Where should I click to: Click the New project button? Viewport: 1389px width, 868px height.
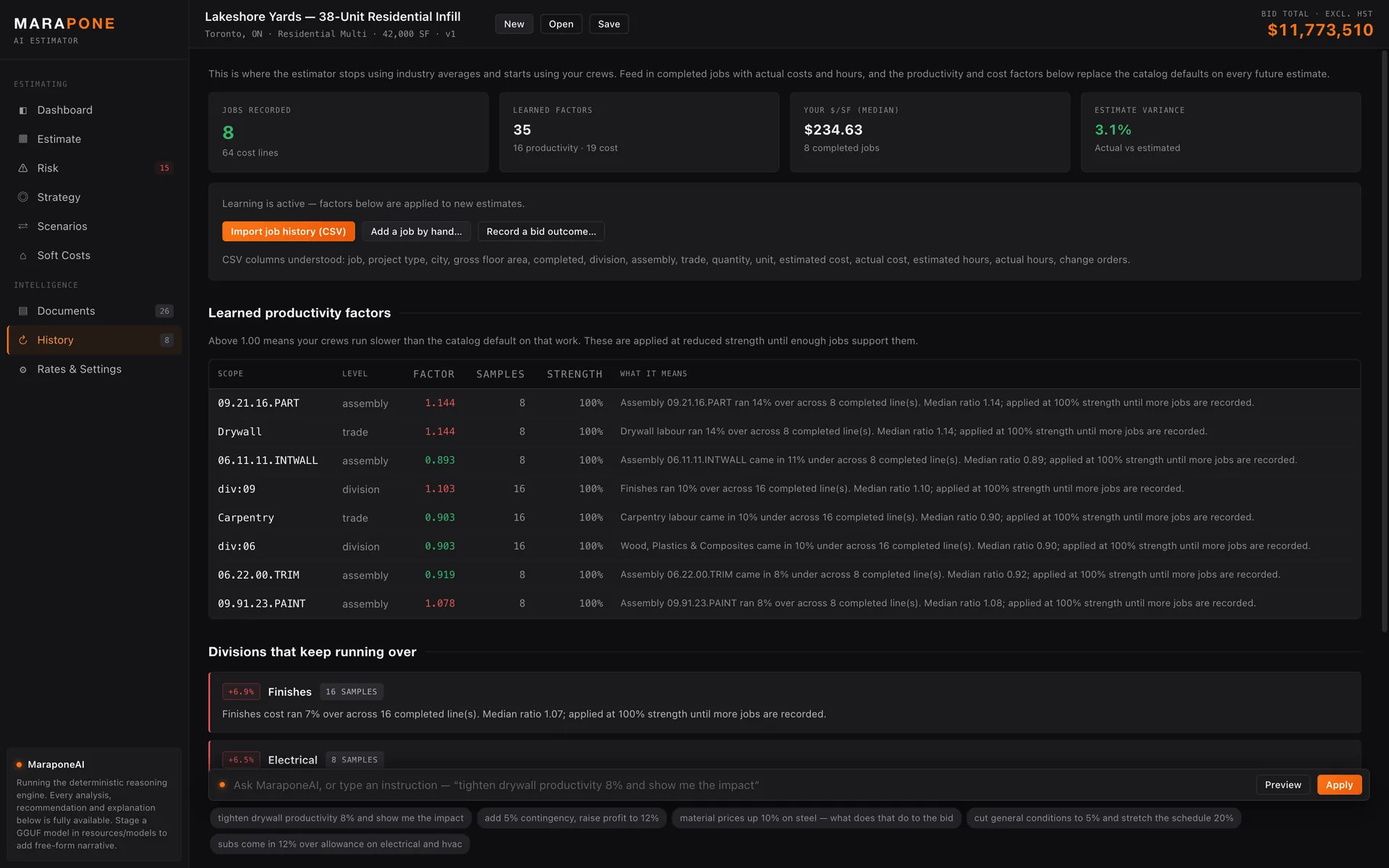pos(514,24)
